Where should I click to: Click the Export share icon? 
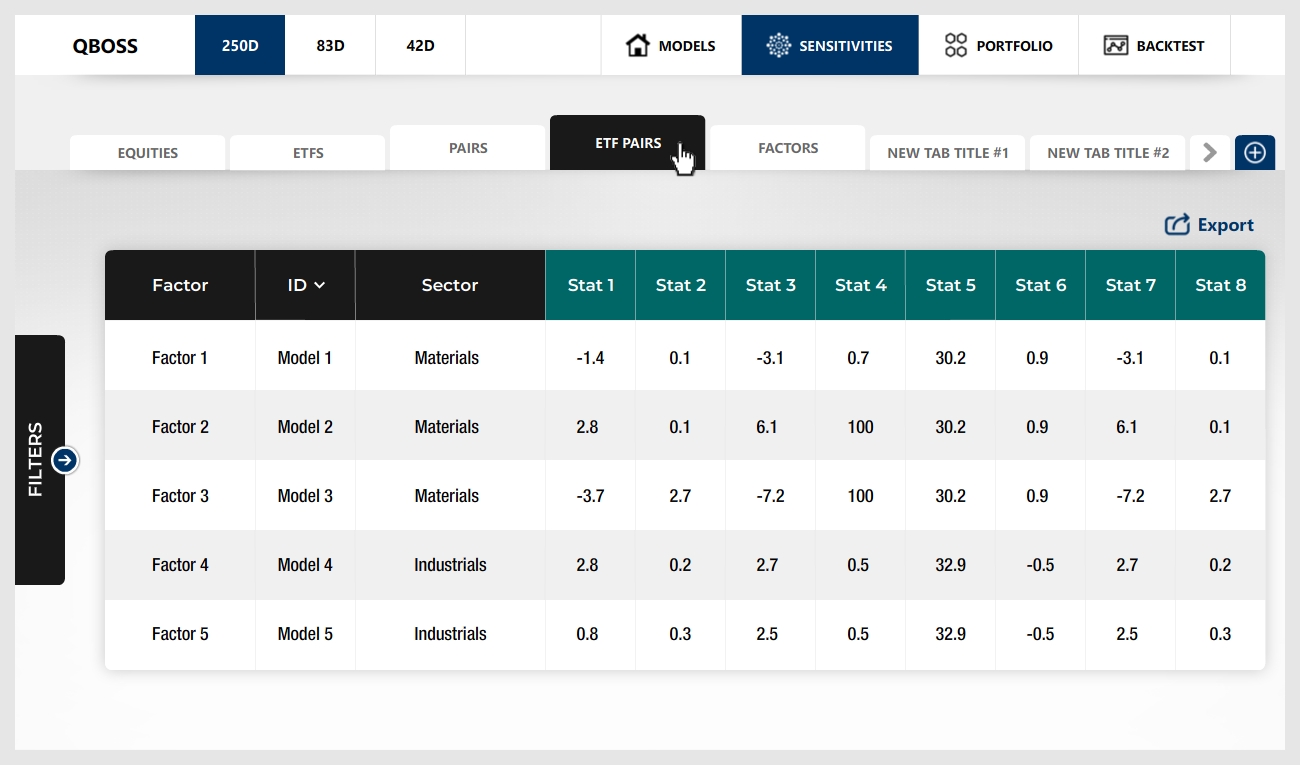1177,225
